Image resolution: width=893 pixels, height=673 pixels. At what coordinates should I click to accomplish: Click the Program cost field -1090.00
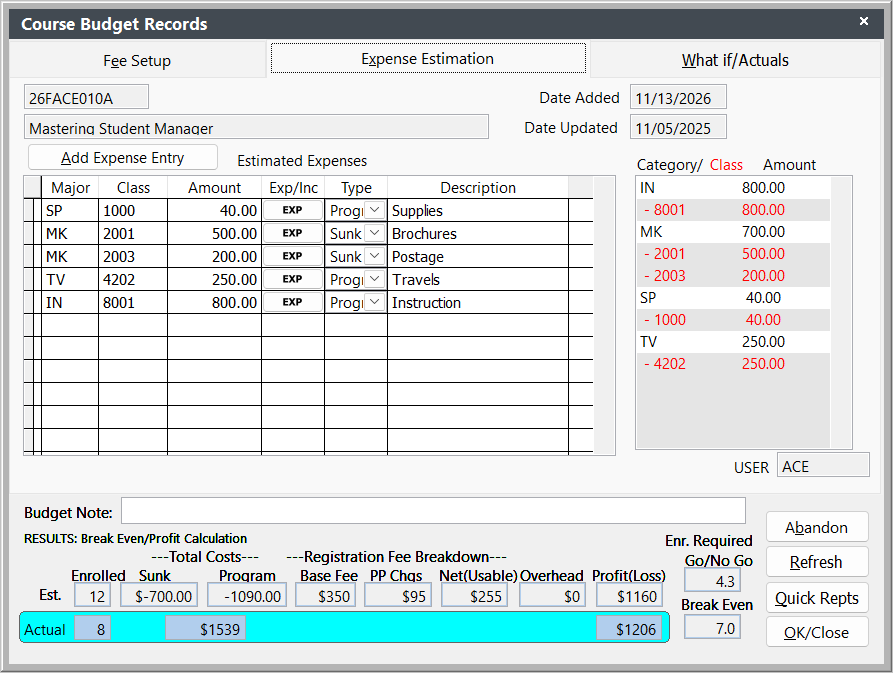247,596
